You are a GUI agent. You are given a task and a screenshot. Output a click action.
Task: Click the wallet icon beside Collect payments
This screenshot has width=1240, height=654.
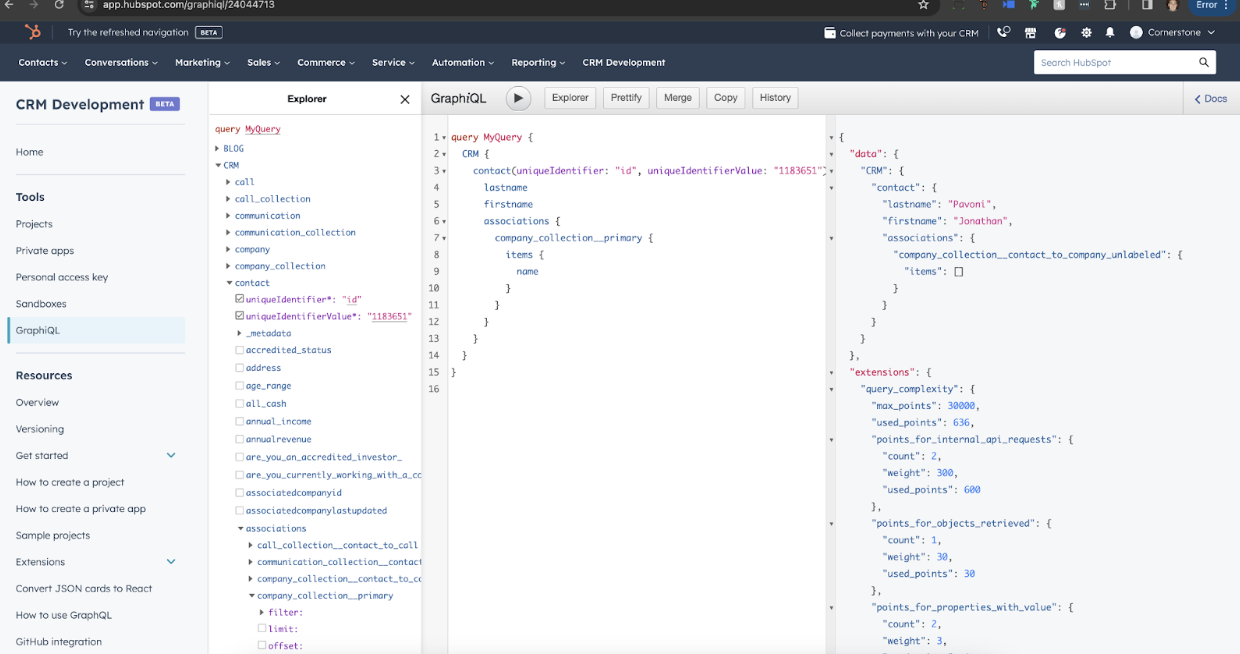[830, 33]
